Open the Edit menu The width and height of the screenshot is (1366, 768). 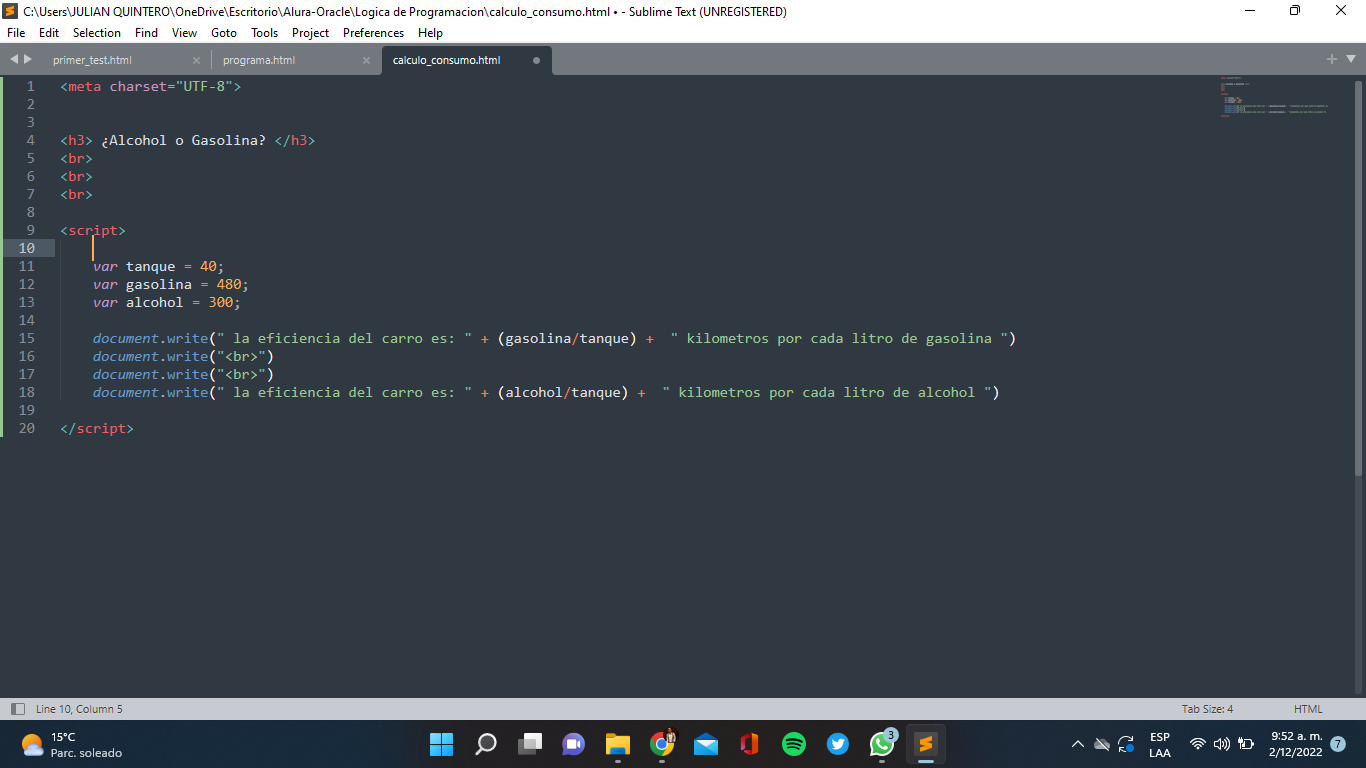click(x=49, y=33)
